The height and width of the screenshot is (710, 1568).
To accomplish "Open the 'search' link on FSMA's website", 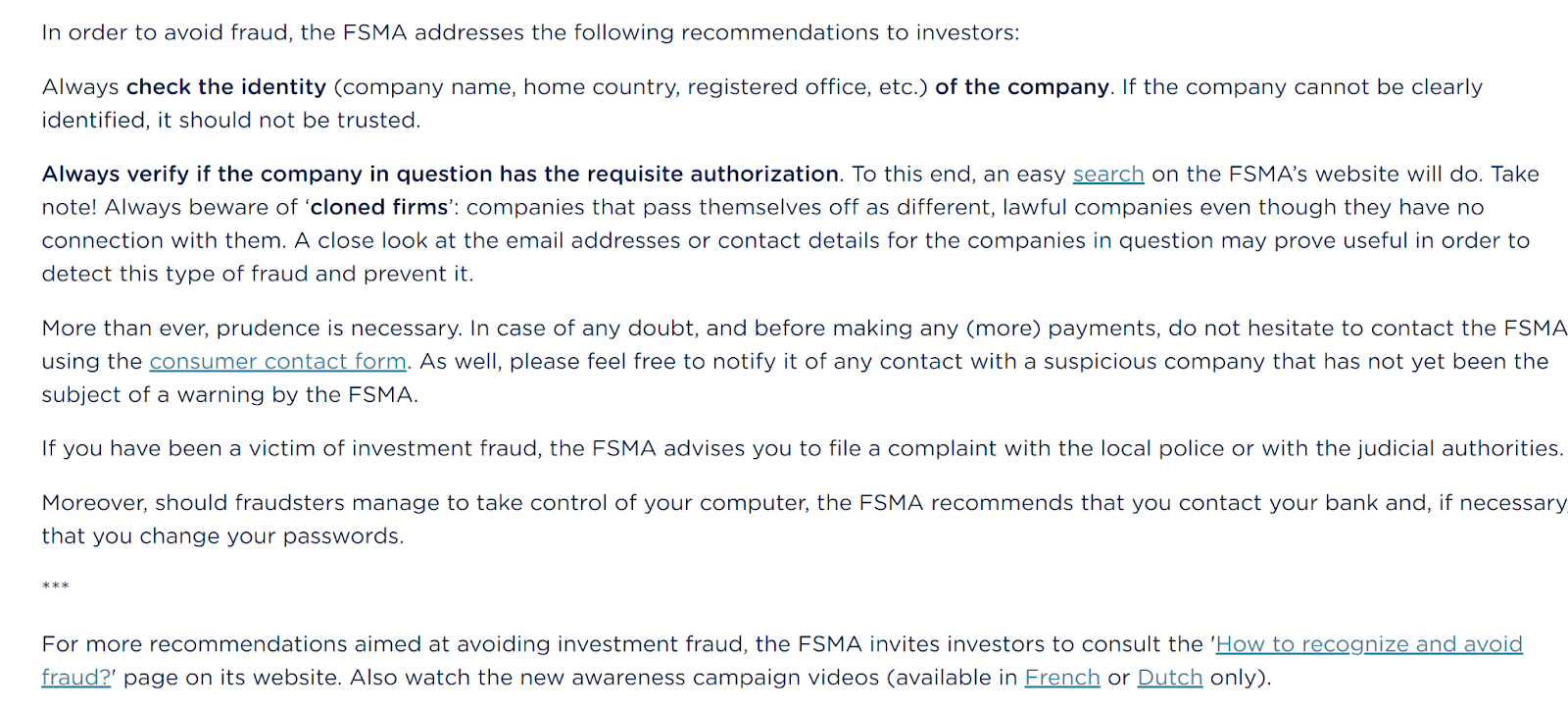I will 1107,175.
